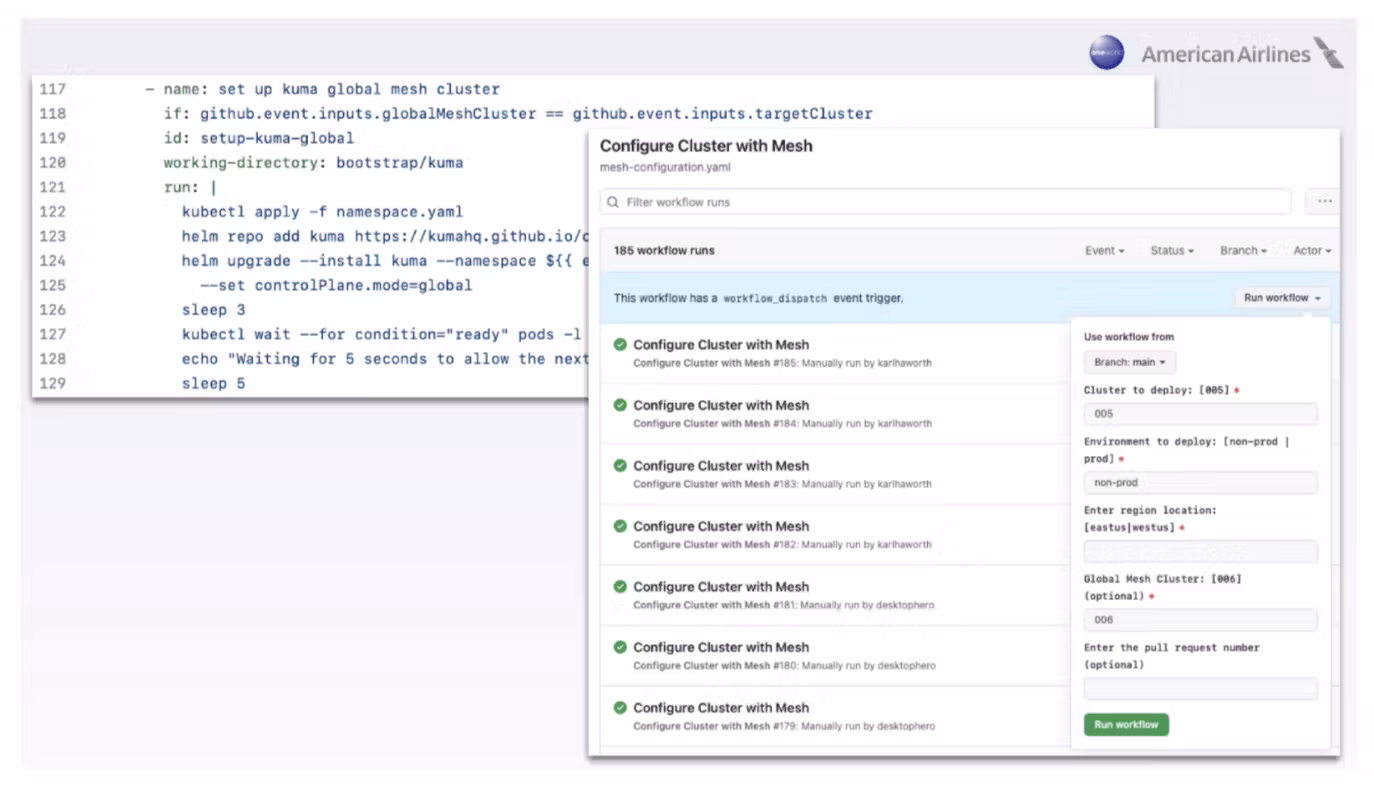Focus the pull request number field
This screenshot has width=1374, height=804.
pos(1200,689)
